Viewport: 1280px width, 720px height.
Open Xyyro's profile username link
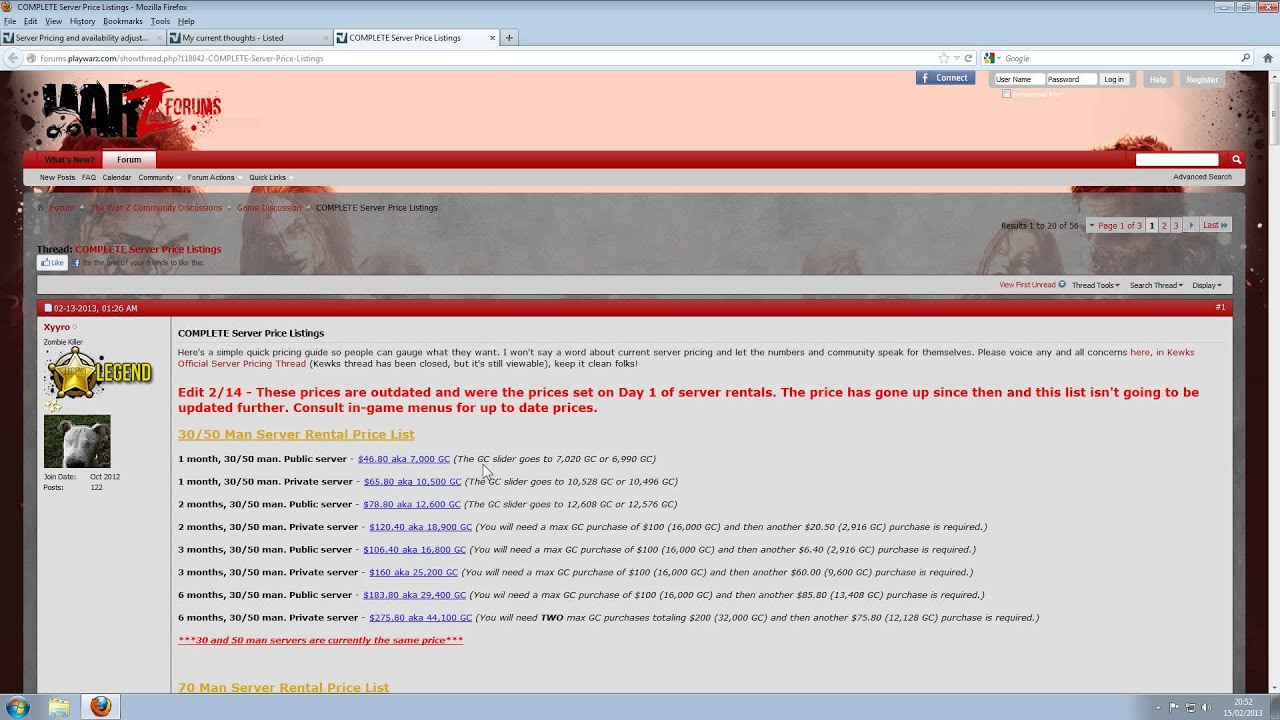coord(57,327)
